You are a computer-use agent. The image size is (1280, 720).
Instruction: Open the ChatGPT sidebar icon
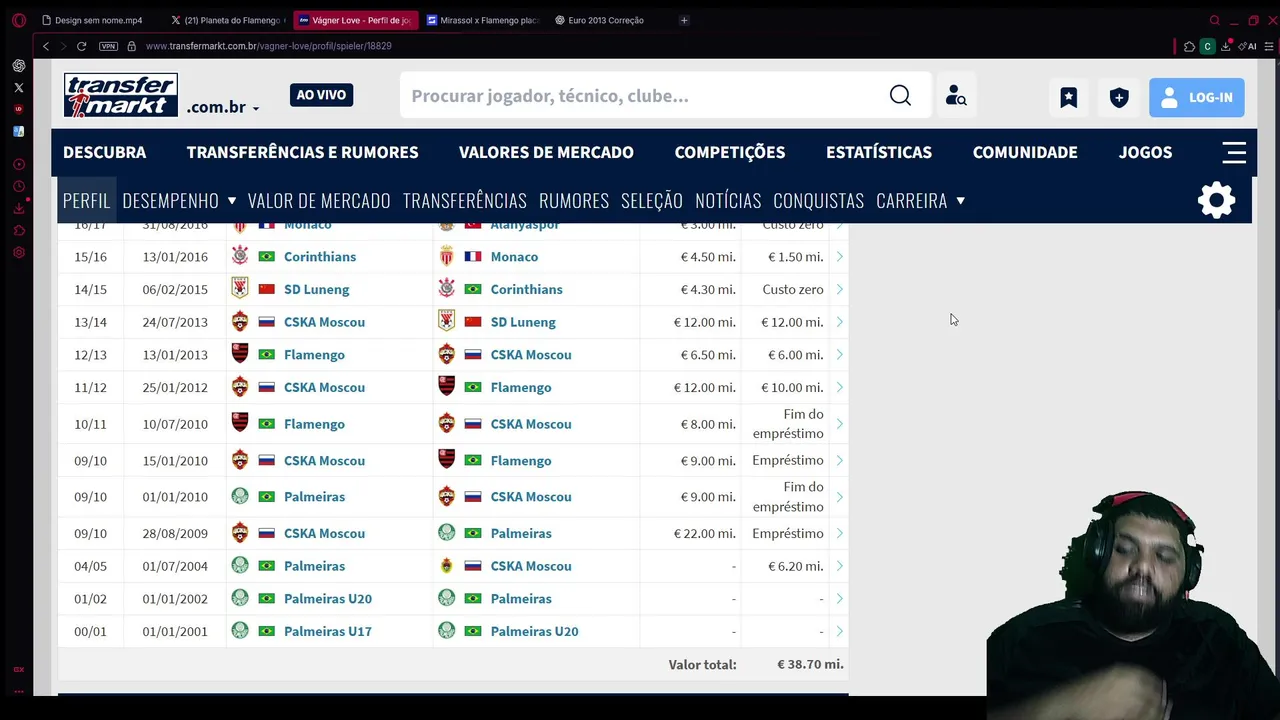click(x=19, y=66)
